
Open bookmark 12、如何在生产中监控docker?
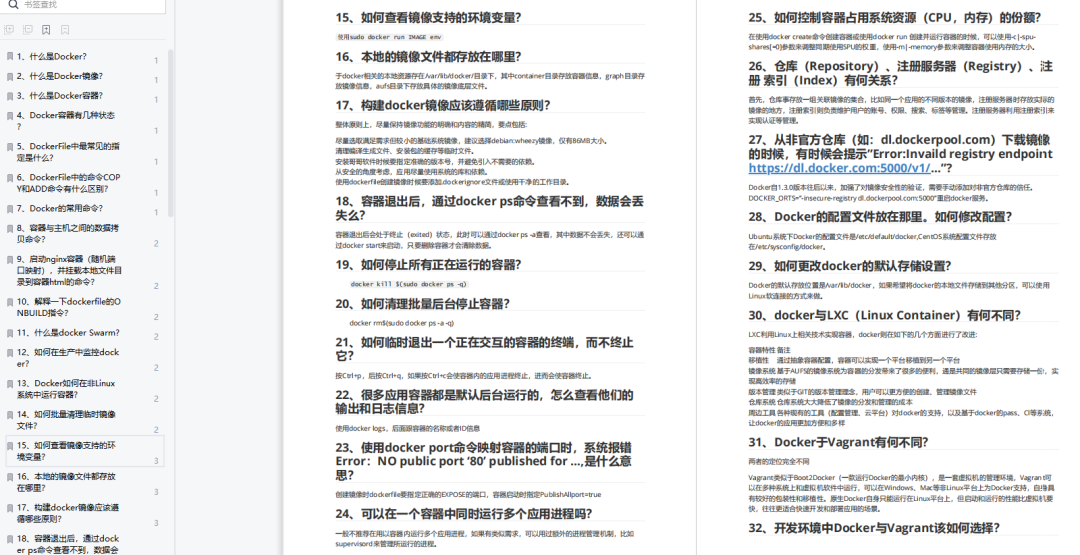coord(68,357)
